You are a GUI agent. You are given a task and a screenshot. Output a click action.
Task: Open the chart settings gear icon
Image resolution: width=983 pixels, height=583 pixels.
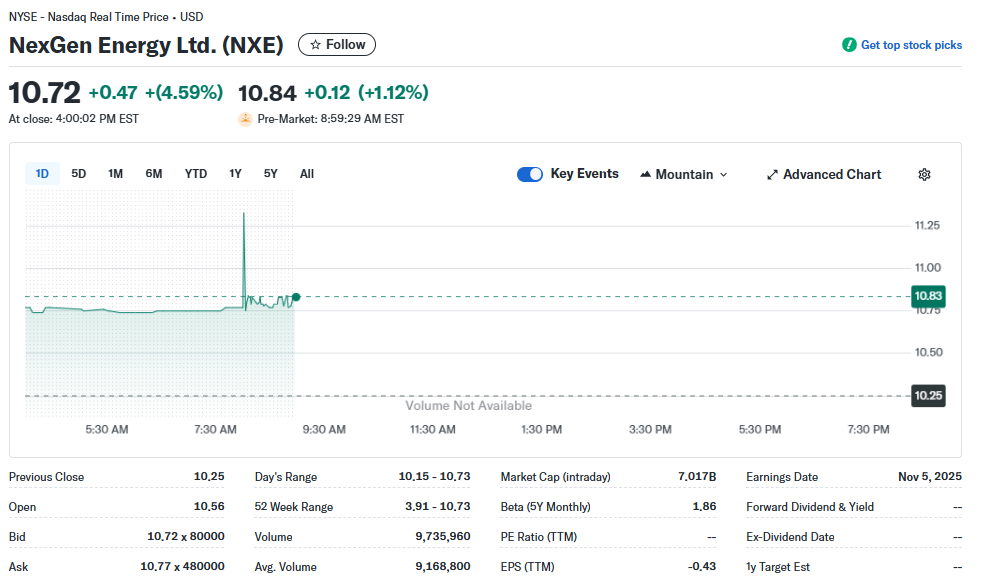pos(924,175)
